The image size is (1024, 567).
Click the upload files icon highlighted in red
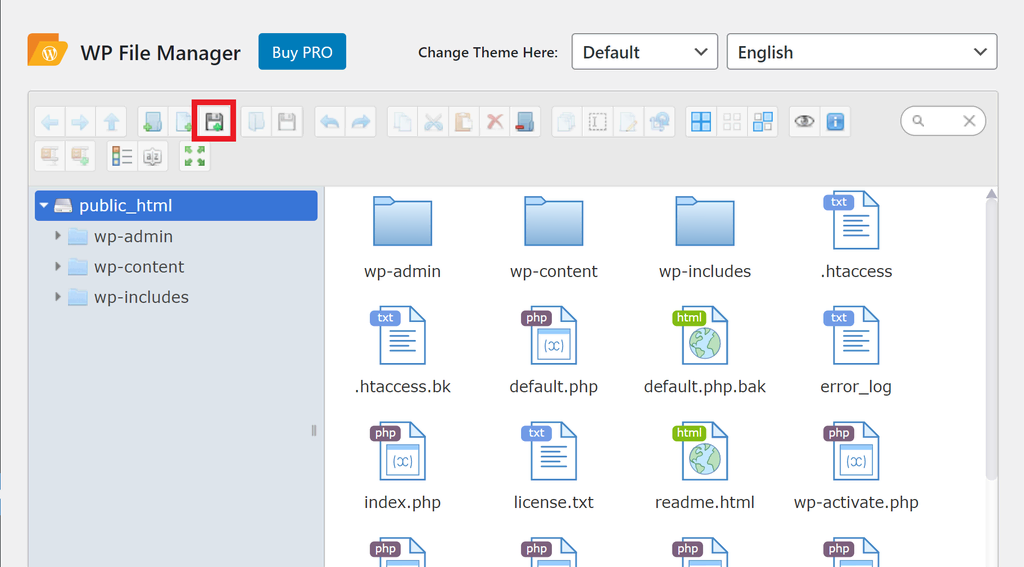214,122
